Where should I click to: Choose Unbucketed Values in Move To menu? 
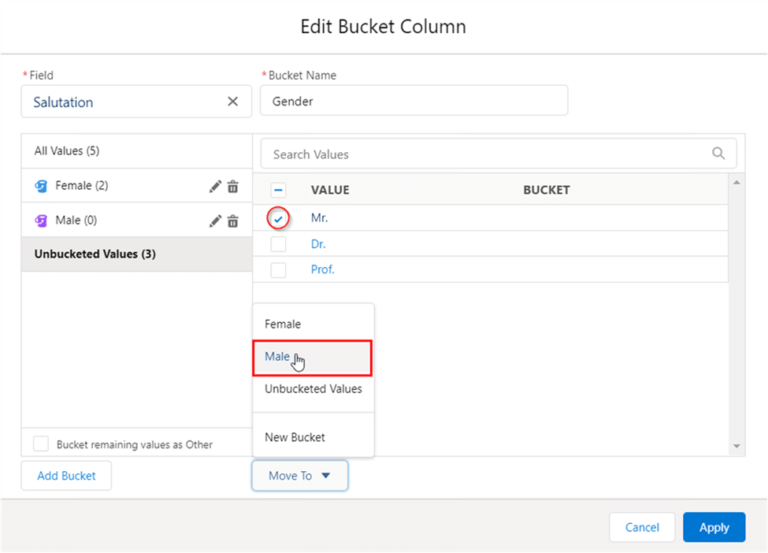pos(313,389)
